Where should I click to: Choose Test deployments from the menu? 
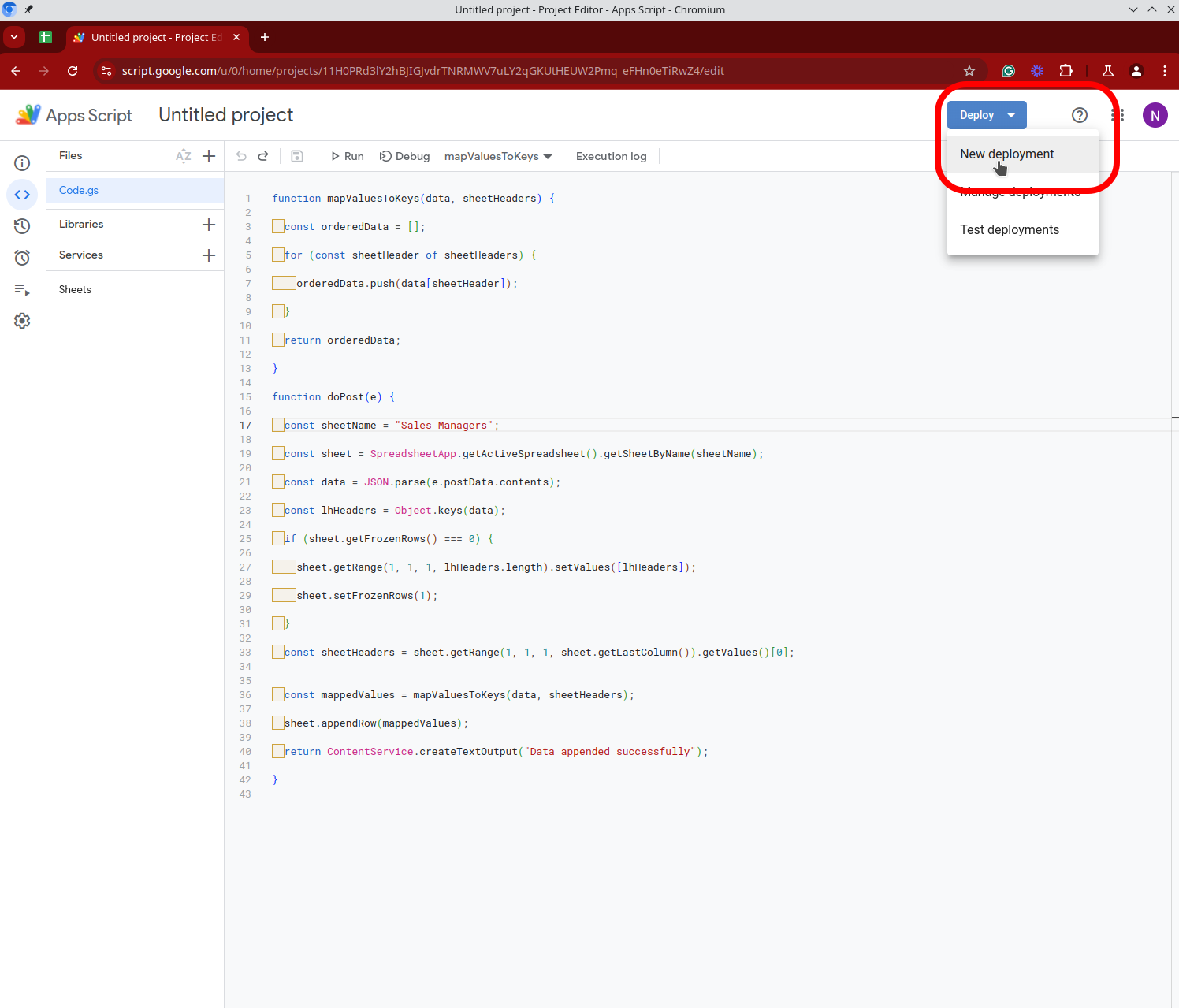[x=1023, y=230]
